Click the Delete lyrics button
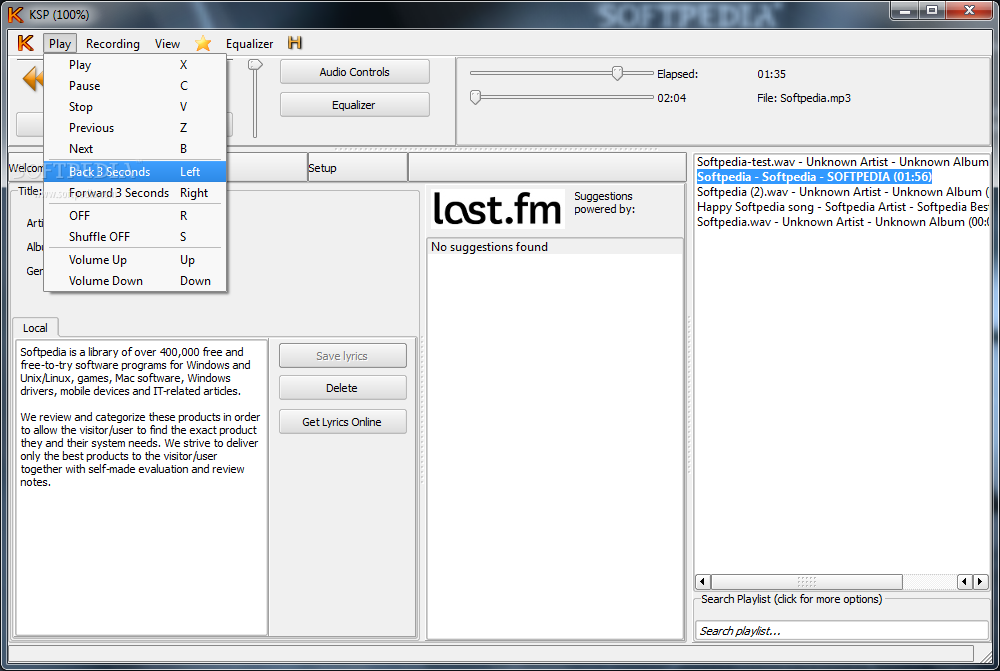Image resolution: width=1000 pixels, height=671 pixels. point(342,388)
